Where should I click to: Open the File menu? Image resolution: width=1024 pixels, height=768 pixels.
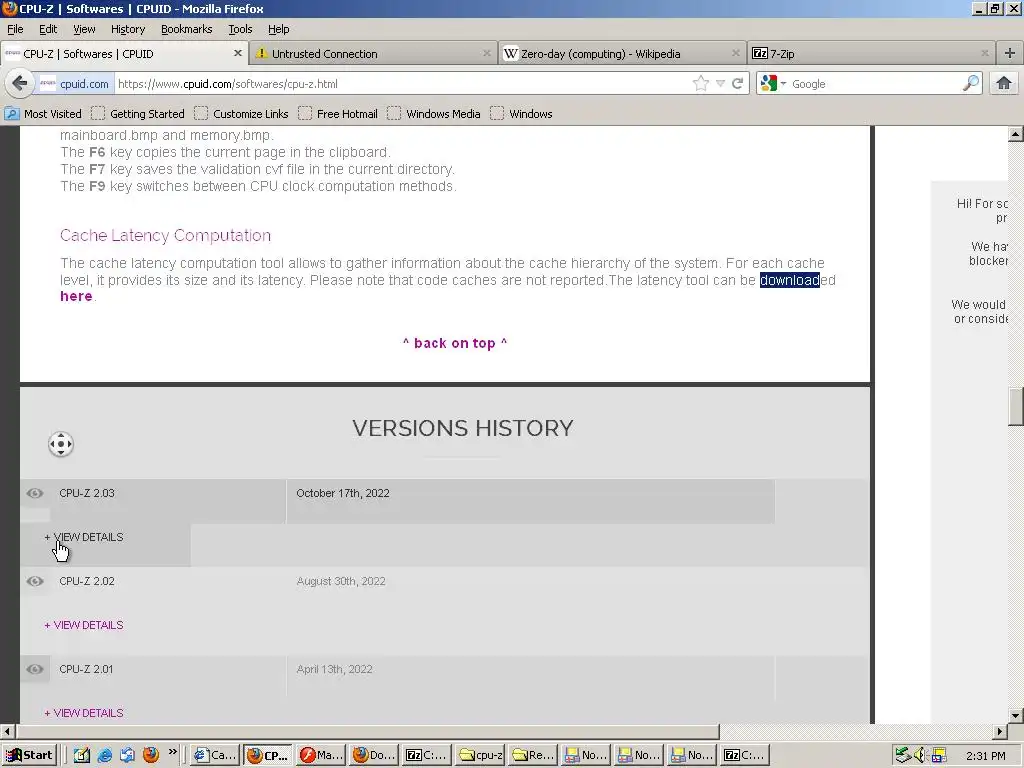pyautogui.click(x=15, y=29)
